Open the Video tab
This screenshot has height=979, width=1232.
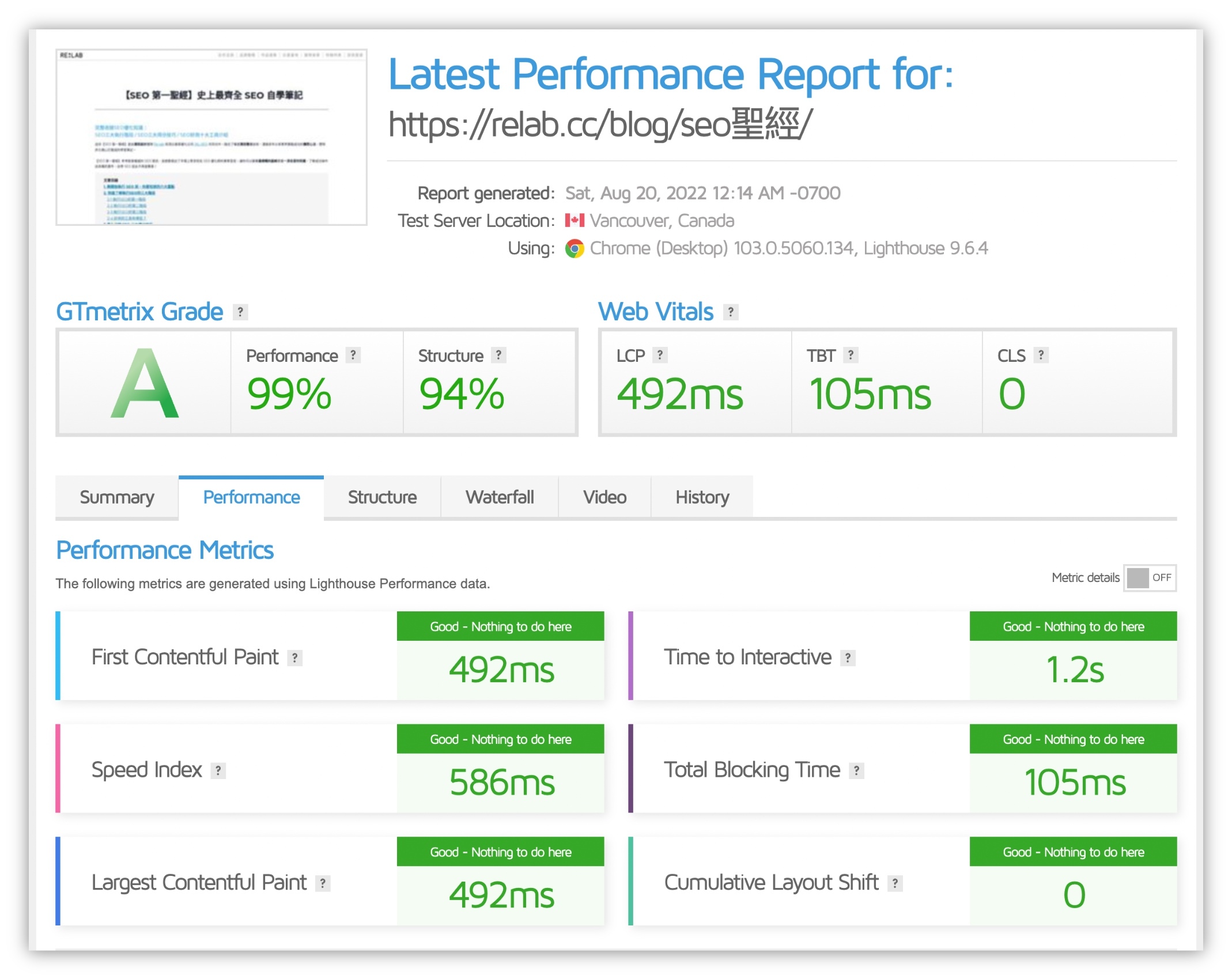pyautogui.click(x=604, y=497)
